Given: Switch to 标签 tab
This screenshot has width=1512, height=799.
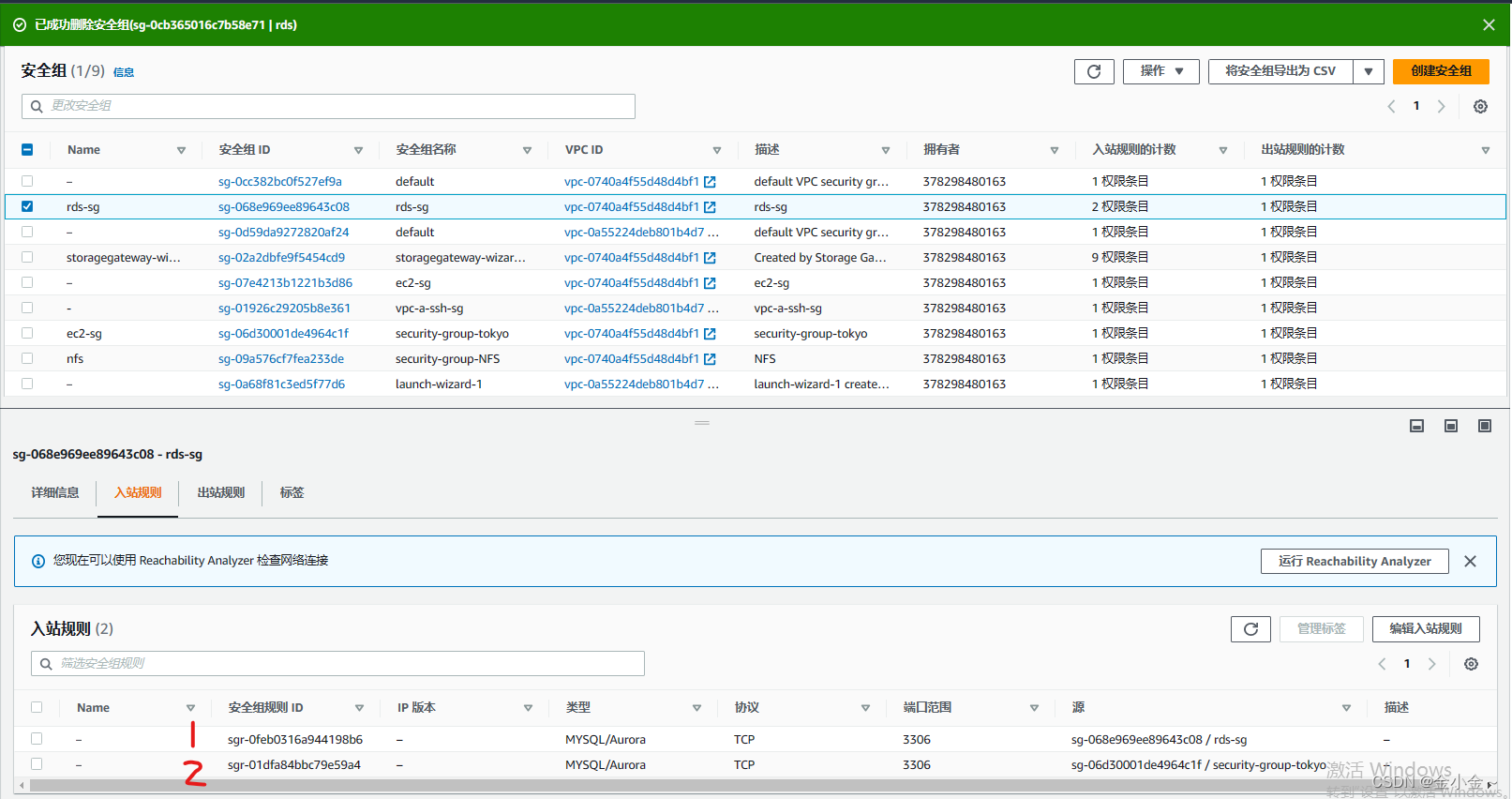Looking at the screenshot, I should [x=292, y=493].
